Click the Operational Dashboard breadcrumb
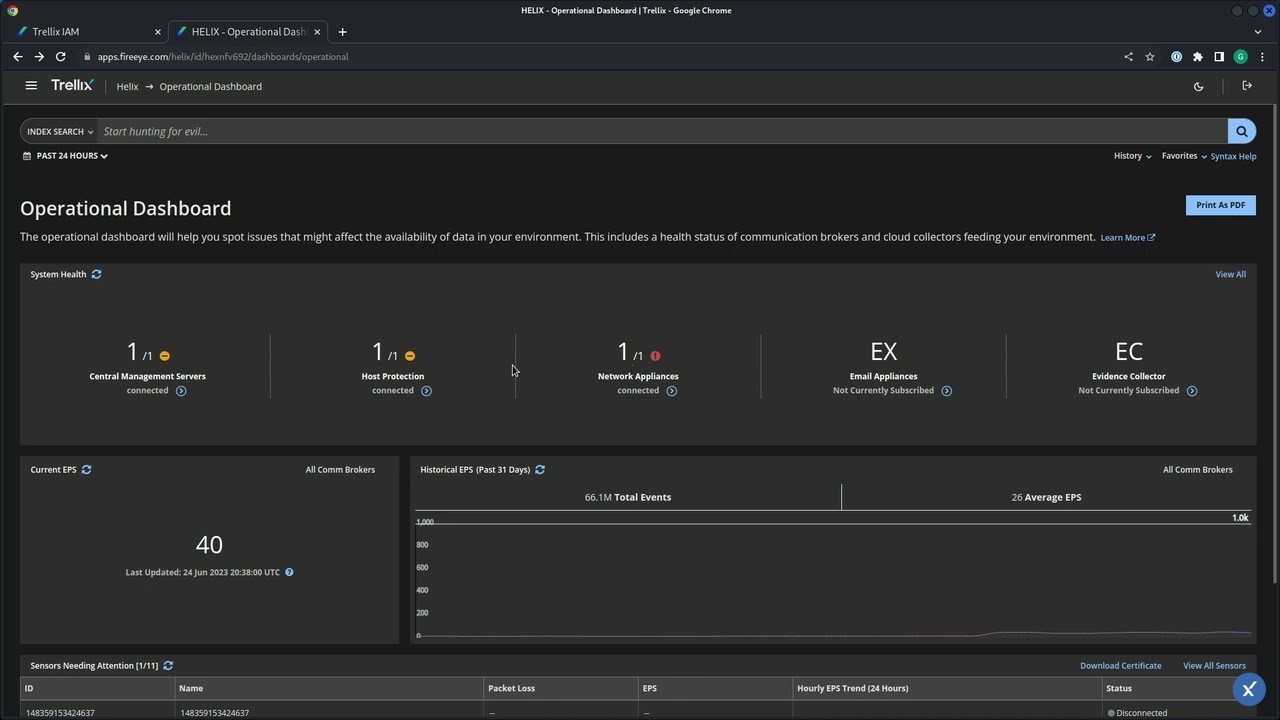 pyautogui.click(x=210, y=87)
